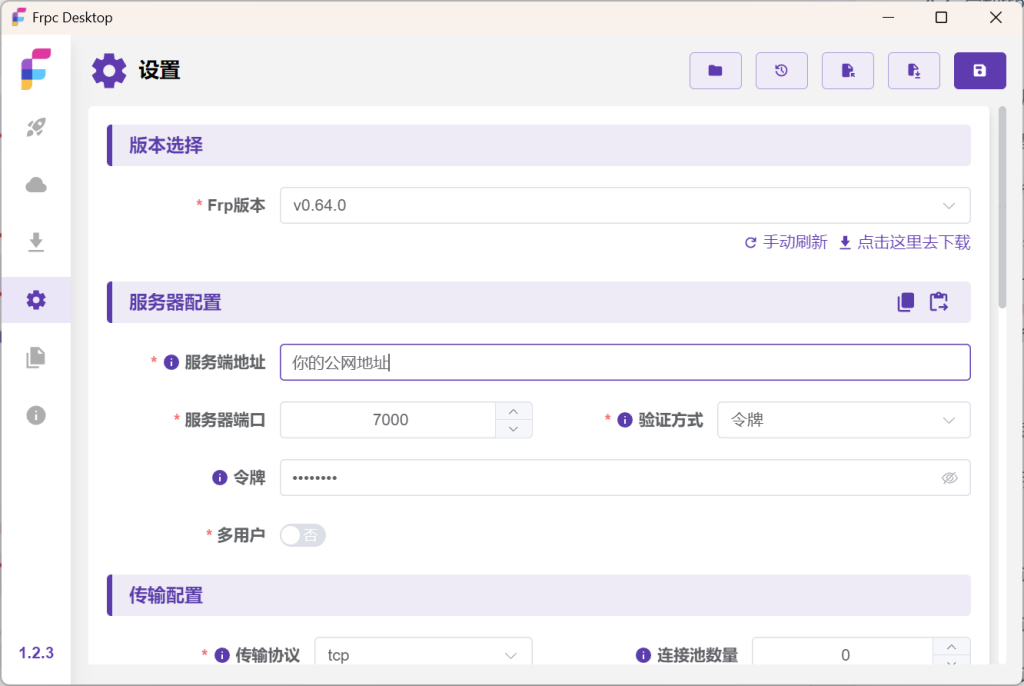Click the folder icon button in header
Screen dimensions: 1024x686
[715, 70]
